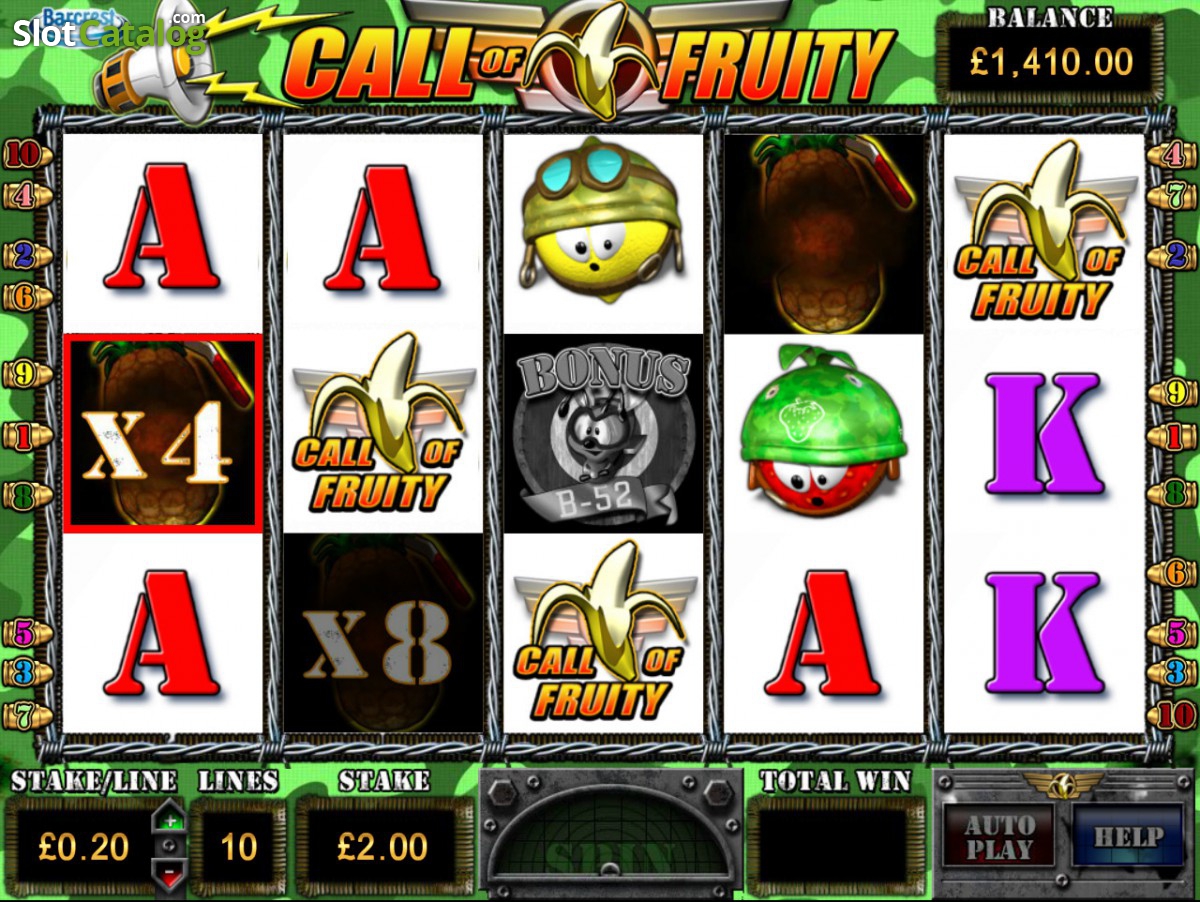This screenshot has width=1200, height=902.
Task: Select the x8 multiplier grenade symbol
Action: pos(383,633)
